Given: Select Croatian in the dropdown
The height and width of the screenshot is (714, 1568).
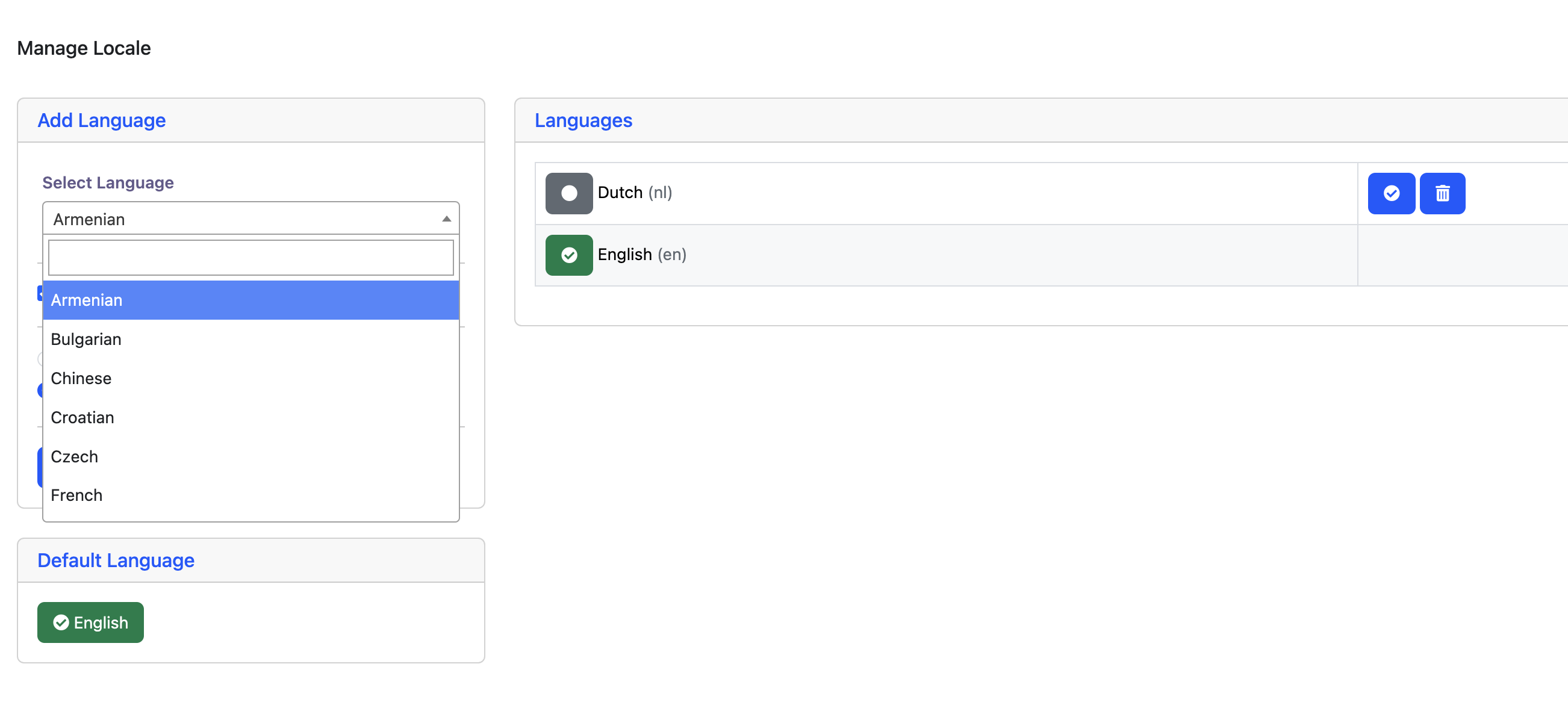Looking at the screenshot, I should [x=250, y=418].
